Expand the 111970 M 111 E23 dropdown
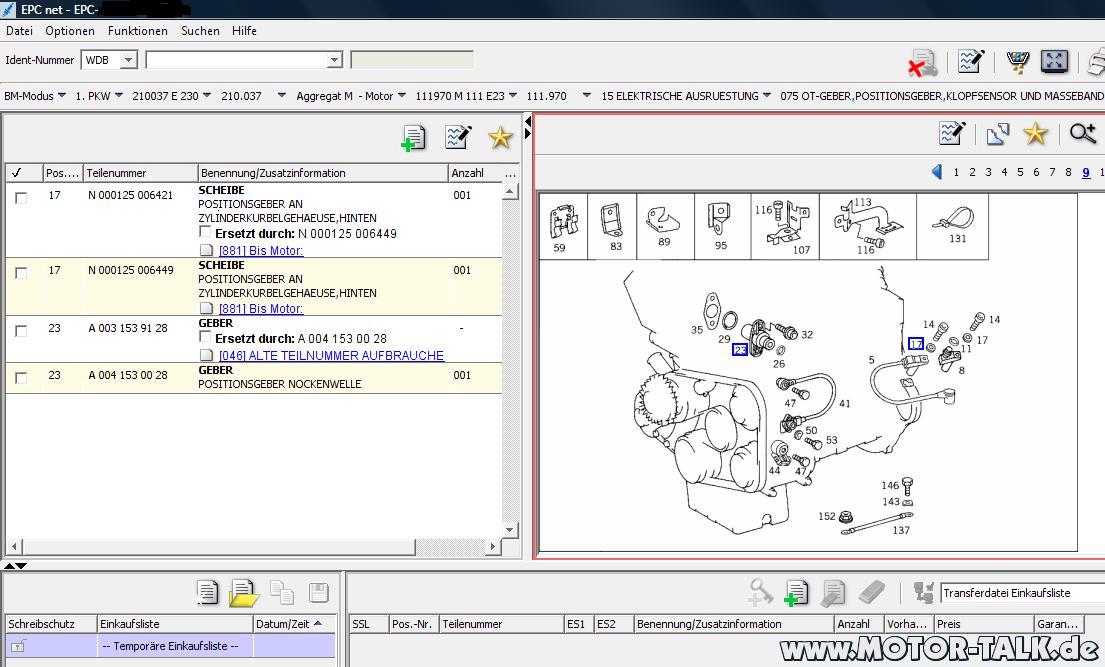Viewport: 1105px width, 667px height. coord(512,95)
